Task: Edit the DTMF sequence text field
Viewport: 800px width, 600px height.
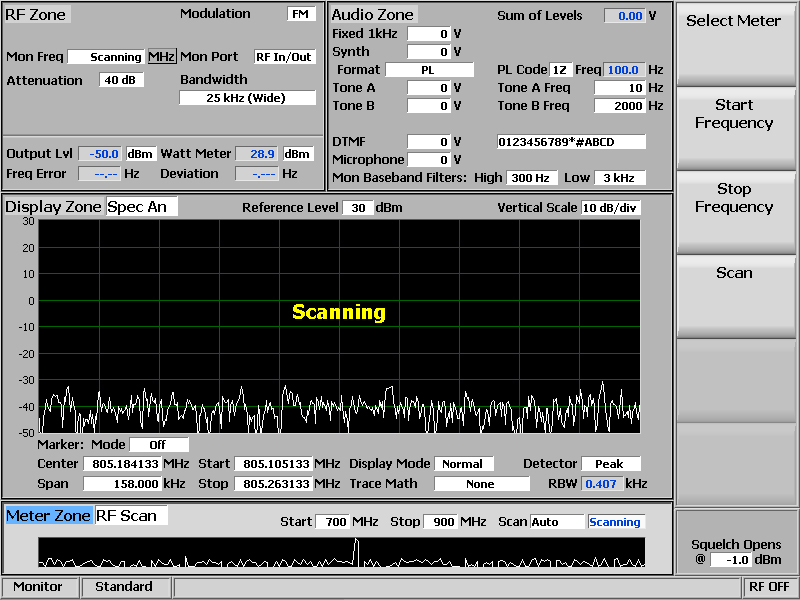Action: [x=571, y=142]
